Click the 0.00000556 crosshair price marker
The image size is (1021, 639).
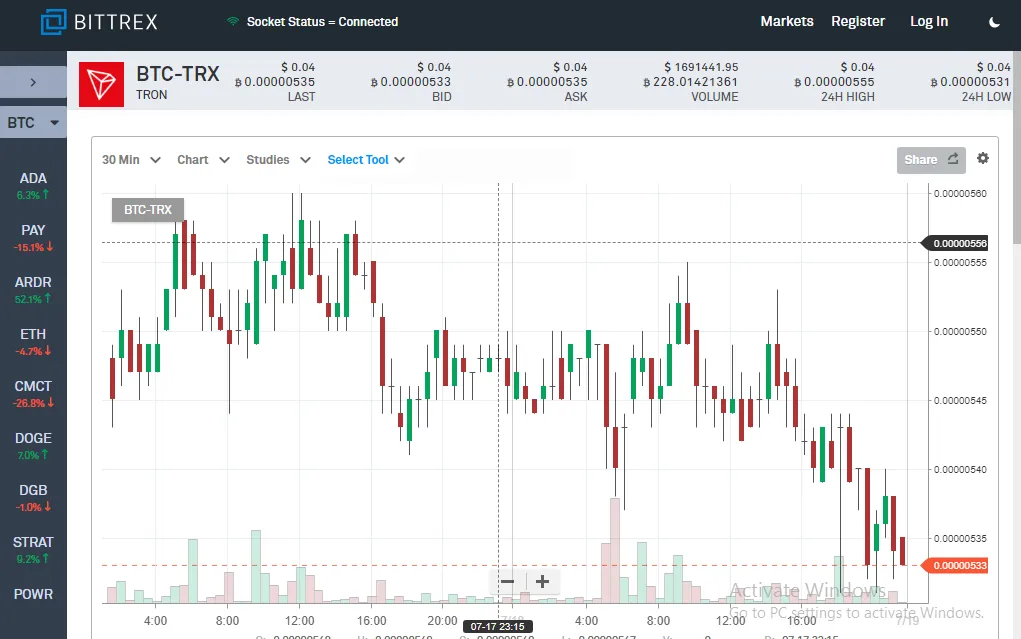tap(955, 243)
